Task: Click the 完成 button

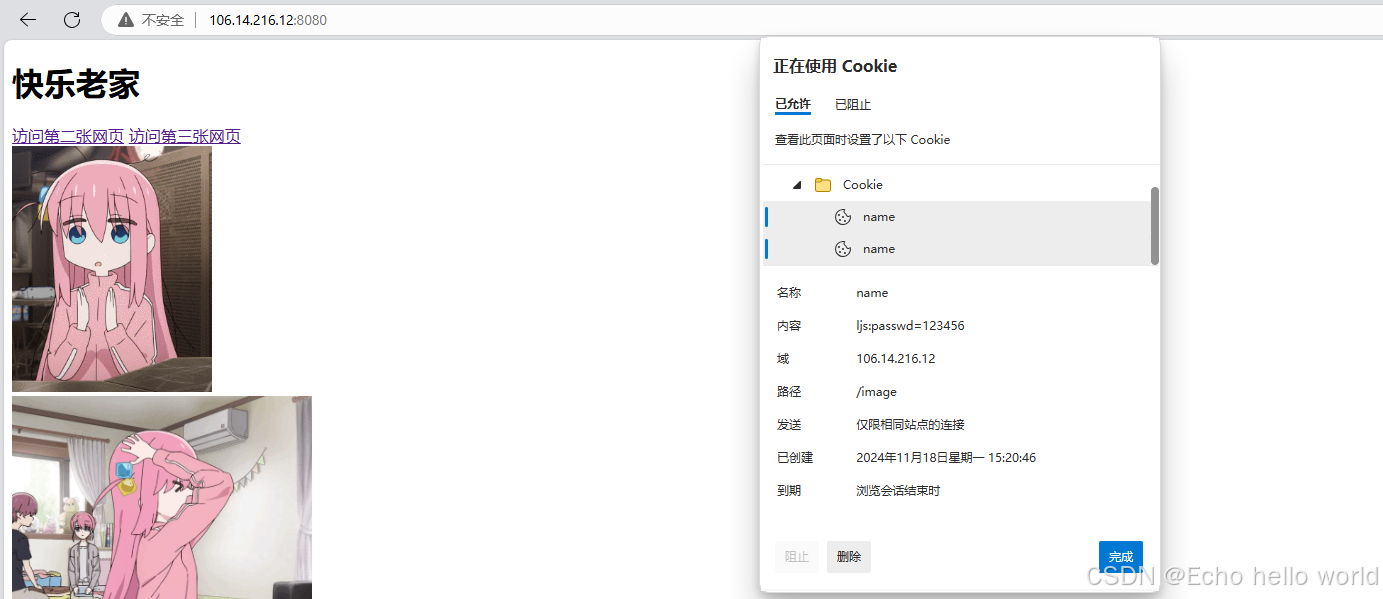Action: click(1121, 557)
